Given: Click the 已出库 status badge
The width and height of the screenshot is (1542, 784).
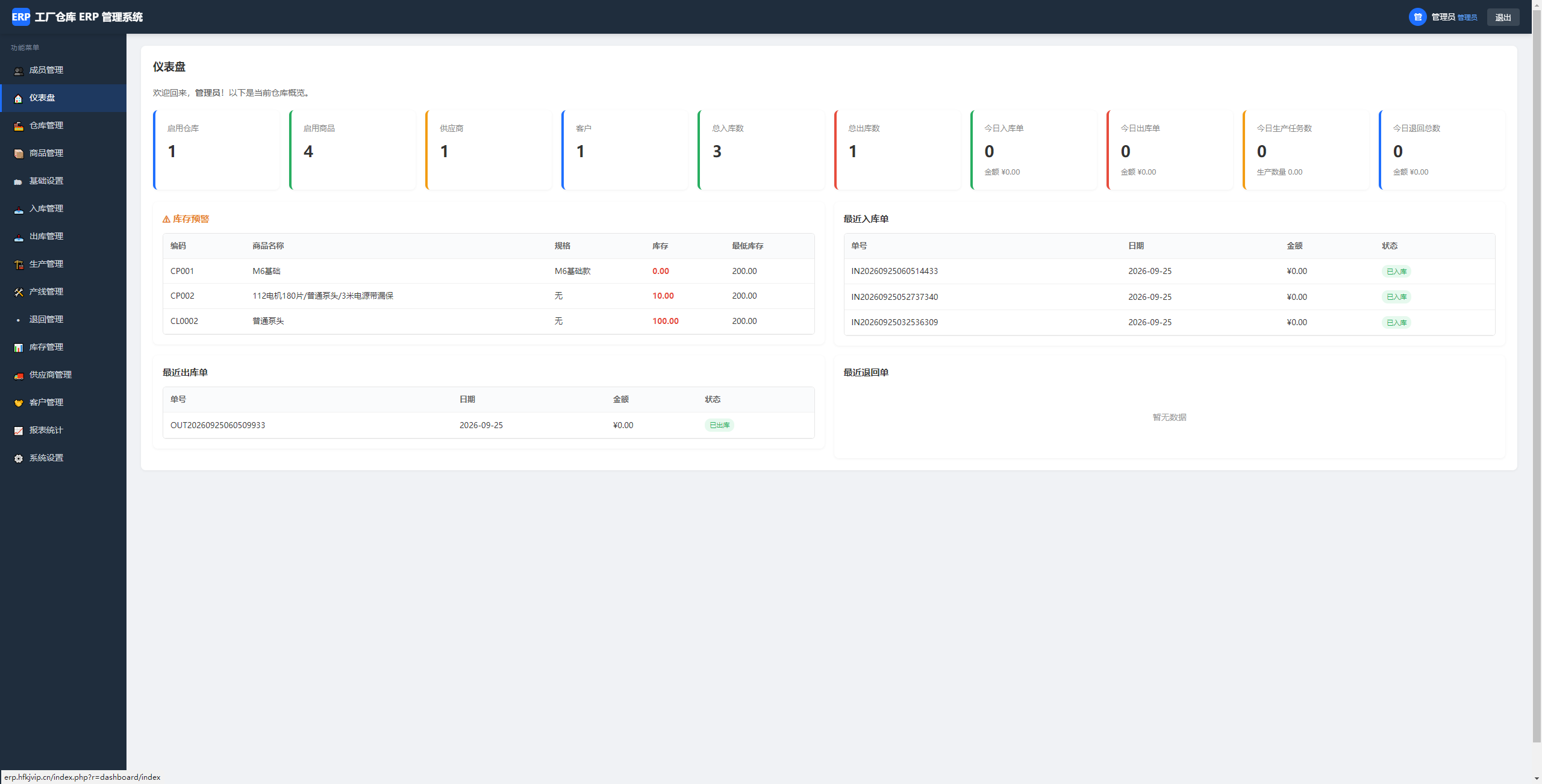Looking at the screenshot, I should pyautogui.click(x=719, y=425).
